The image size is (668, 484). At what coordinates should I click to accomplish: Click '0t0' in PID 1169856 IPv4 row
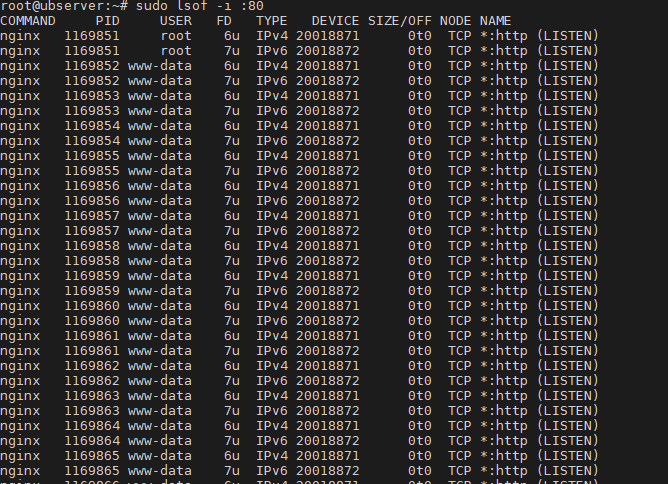tap(420, 186)
